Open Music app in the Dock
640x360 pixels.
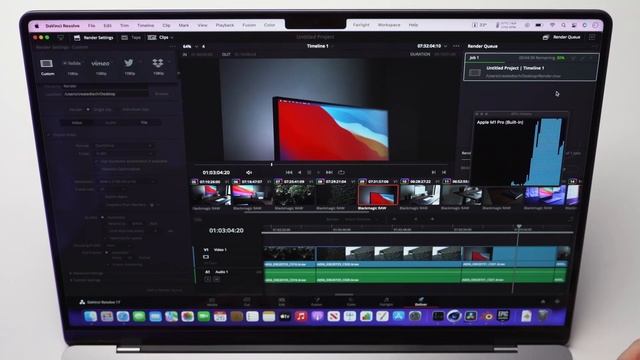[301, 316]
